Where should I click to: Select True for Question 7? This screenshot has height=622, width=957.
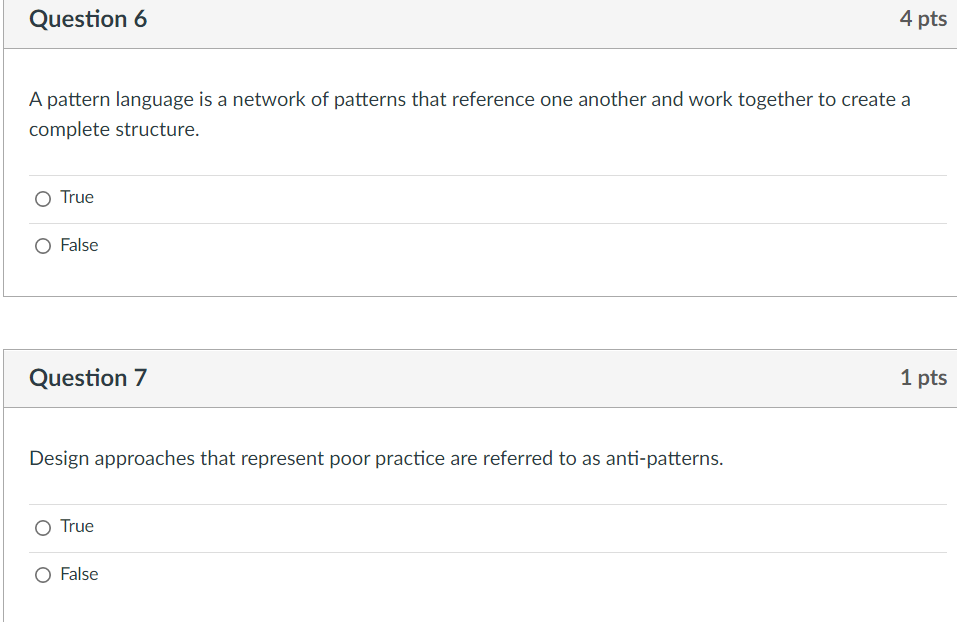click(43, 527)
